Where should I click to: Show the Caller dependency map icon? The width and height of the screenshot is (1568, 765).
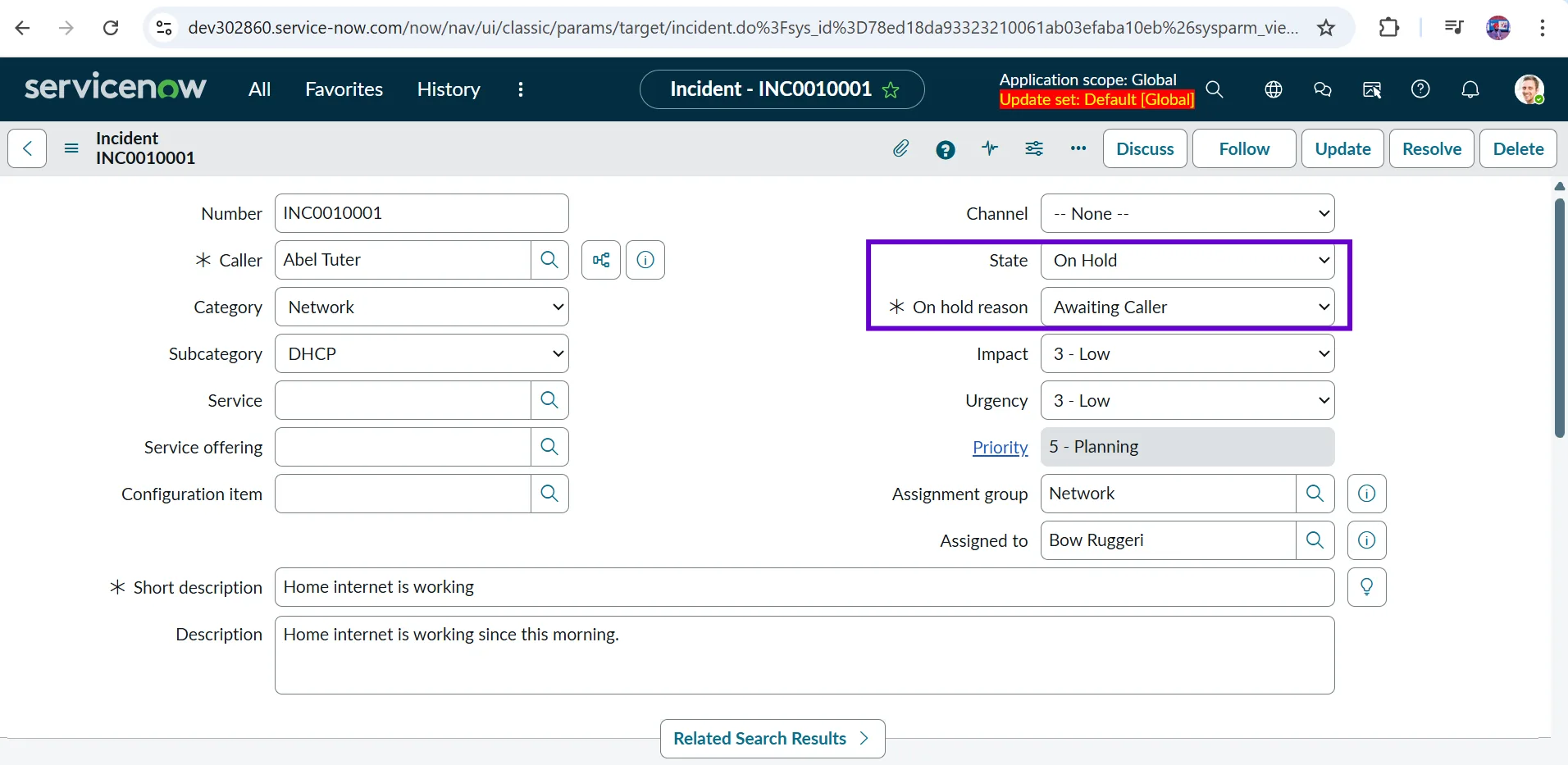click(x=601, y=260)
